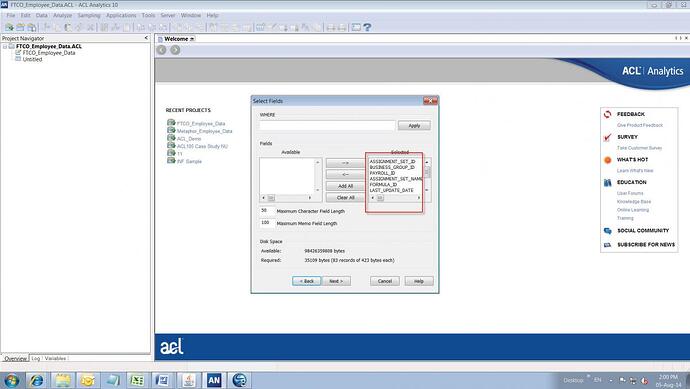Click the forward navigation arrow under Welcome tab

click(x=175, y=50)
